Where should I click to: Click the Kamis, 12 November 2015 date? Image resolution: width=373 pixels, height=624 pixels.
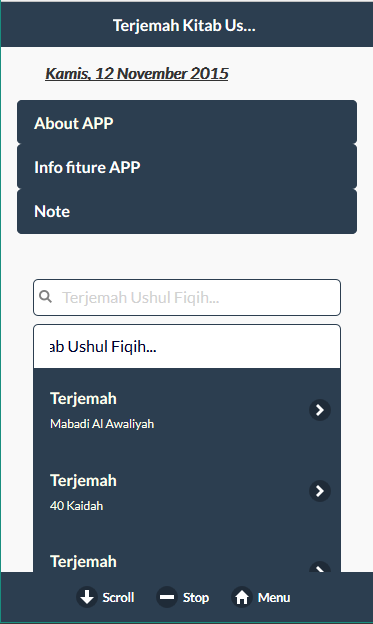pos(137,74)
